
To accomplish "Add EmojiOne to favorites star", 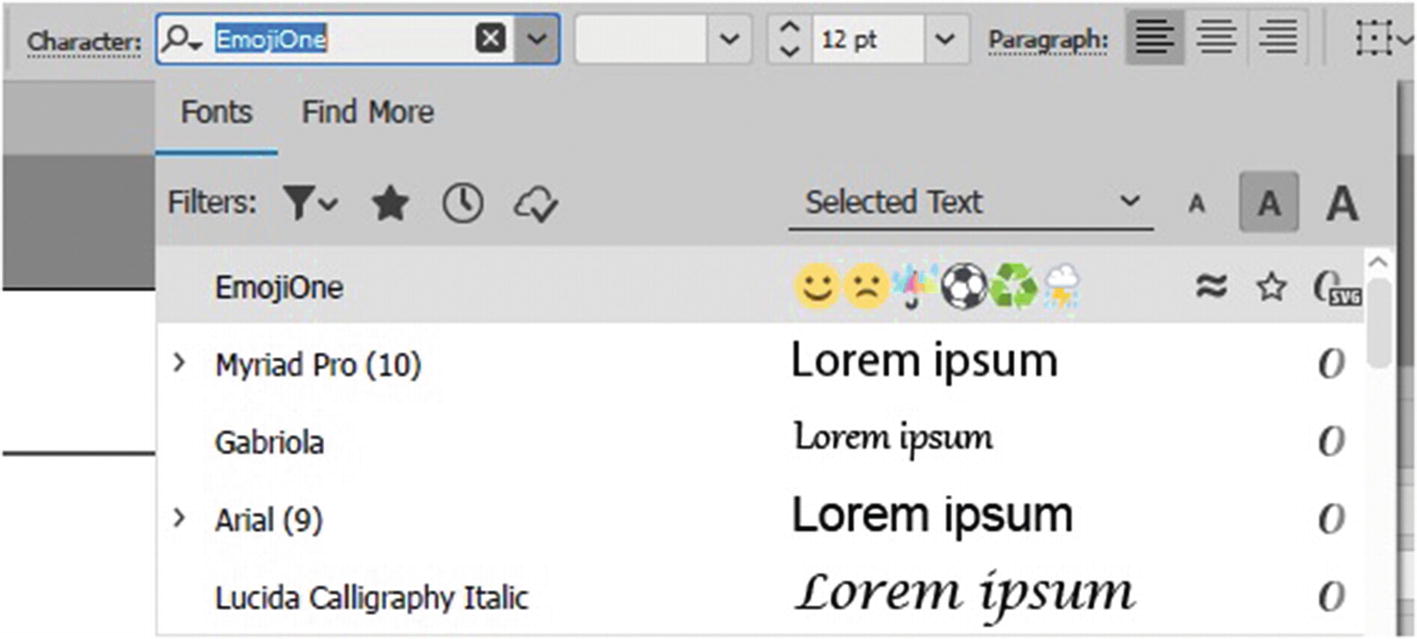I will point(1270,288).
